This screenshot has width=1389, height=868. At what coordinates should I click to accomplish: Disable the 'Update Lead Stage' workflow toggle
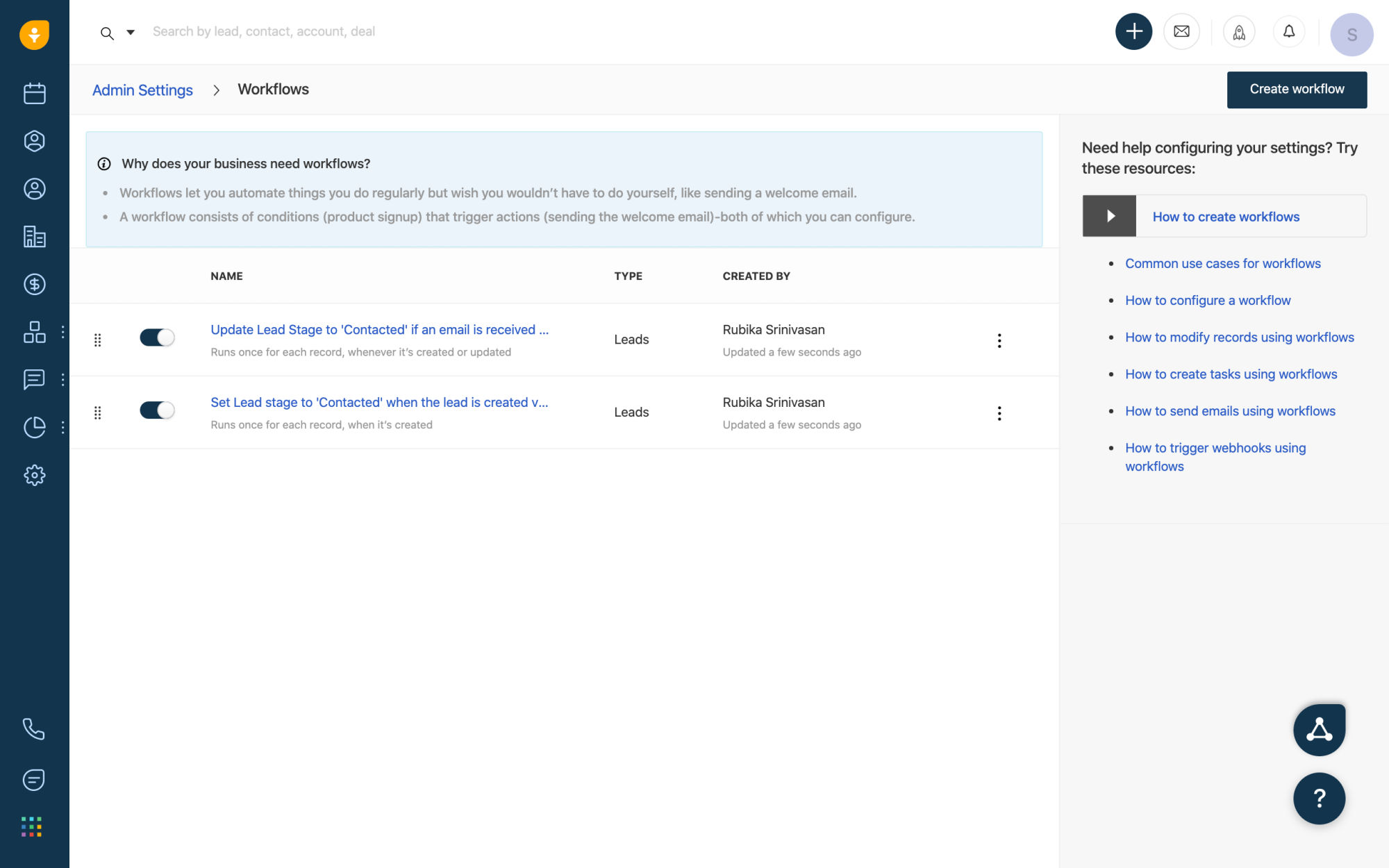pyautogui.click(x=157, y=337)
